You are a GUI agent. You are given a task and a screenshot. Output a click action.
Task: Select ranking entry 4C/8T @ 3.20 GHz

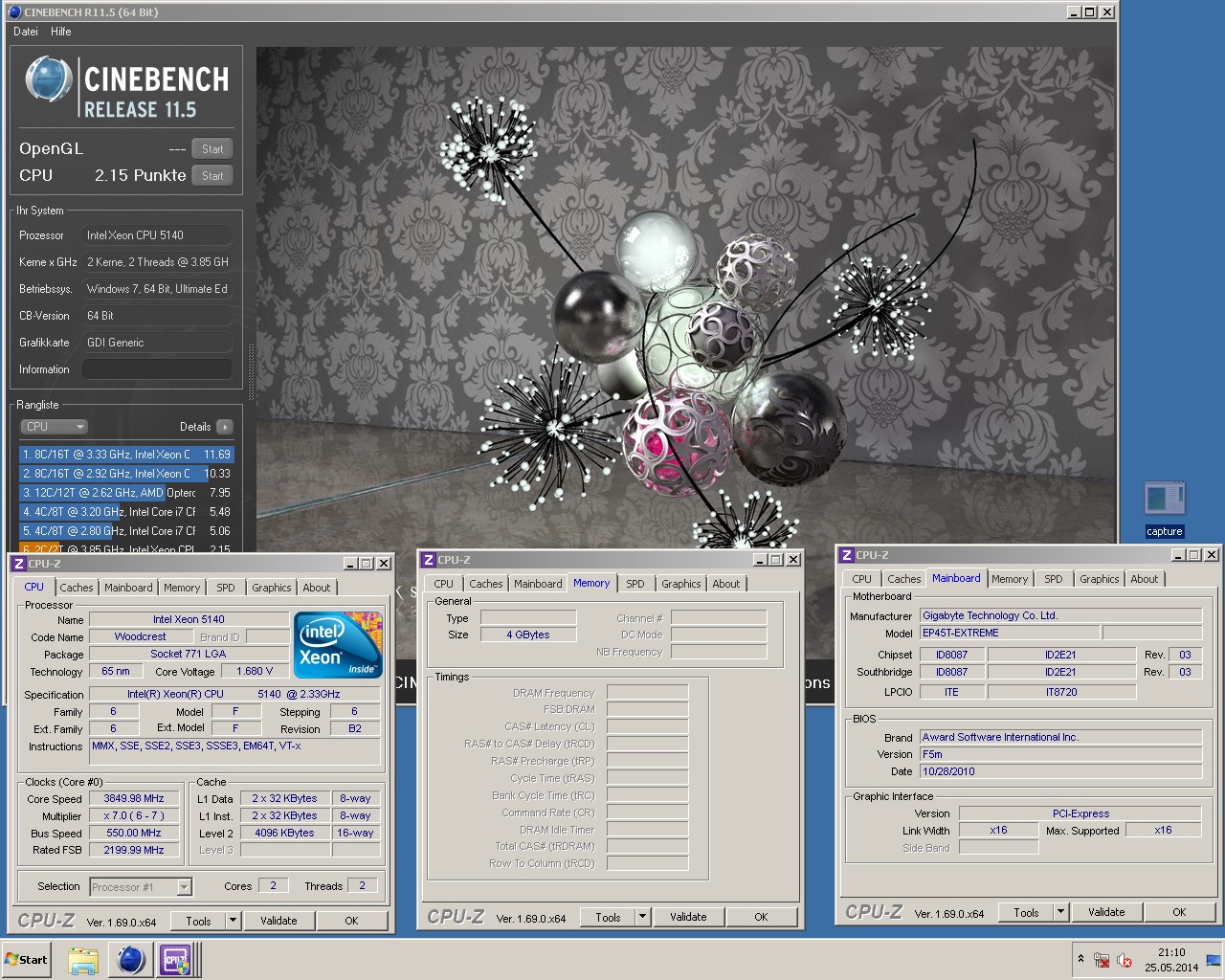(125, 512)
